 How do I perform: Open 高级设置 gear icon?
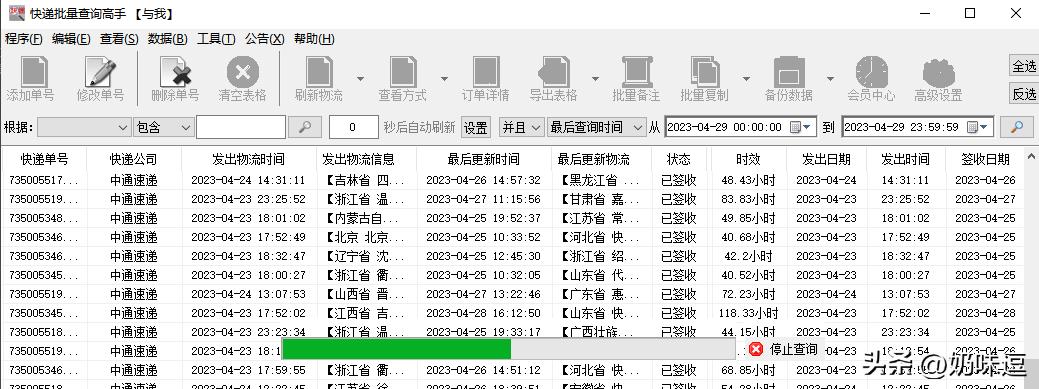pos(938,73)
